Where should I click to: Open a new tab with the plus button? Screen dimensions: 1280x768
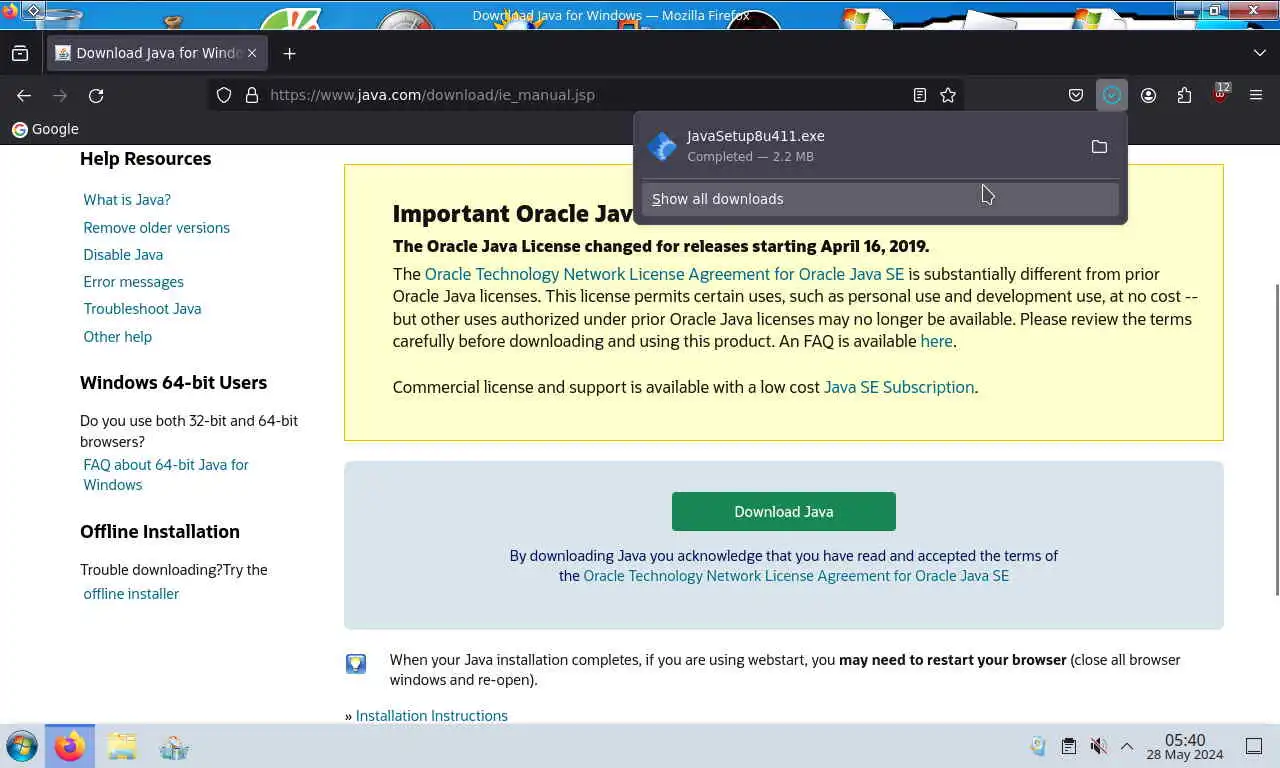290,53
